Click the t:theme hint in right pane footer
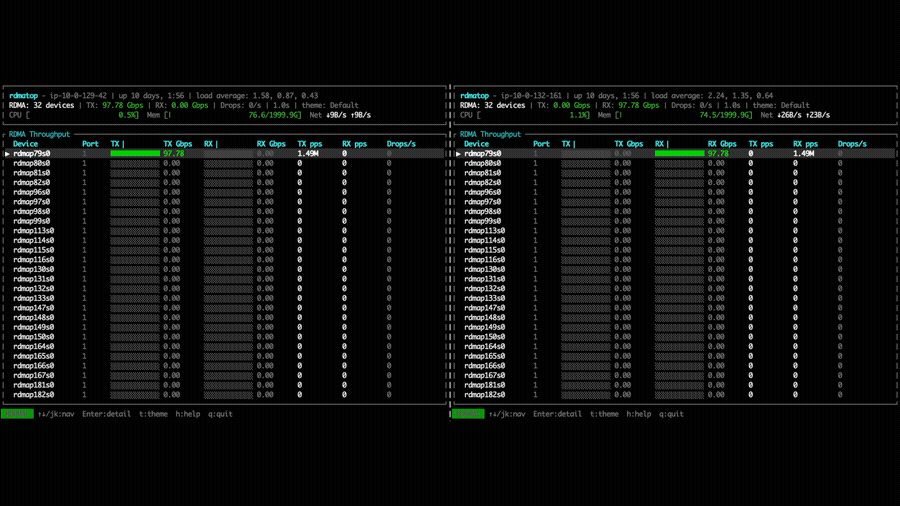The image size is (900, 506). click(x=604, y=414)
